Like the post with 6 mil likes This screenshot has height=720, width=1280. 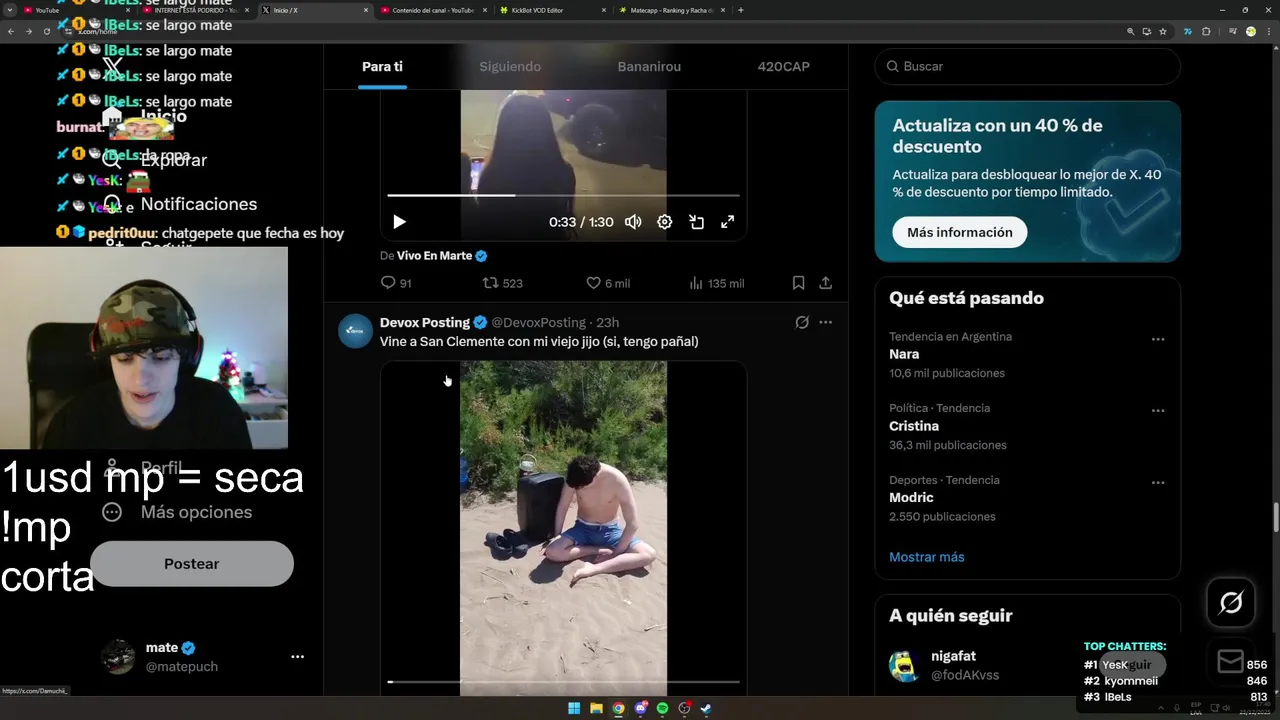(x=608, y=283)
